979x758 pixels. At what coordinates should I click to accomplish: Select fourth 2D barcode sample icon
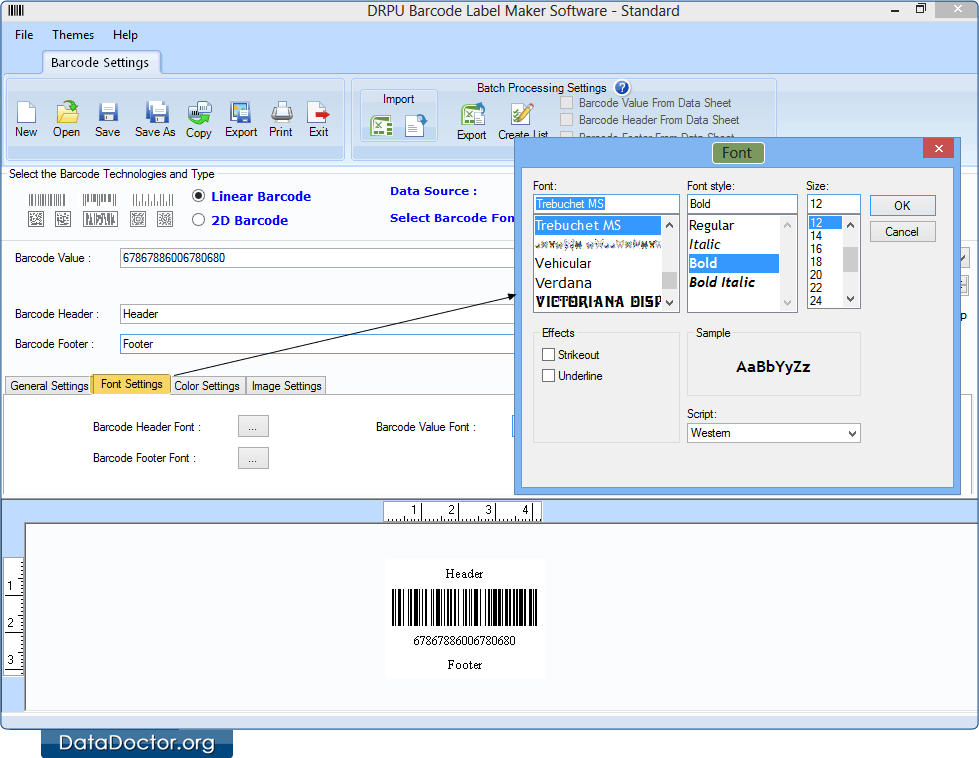click(138, 219)
